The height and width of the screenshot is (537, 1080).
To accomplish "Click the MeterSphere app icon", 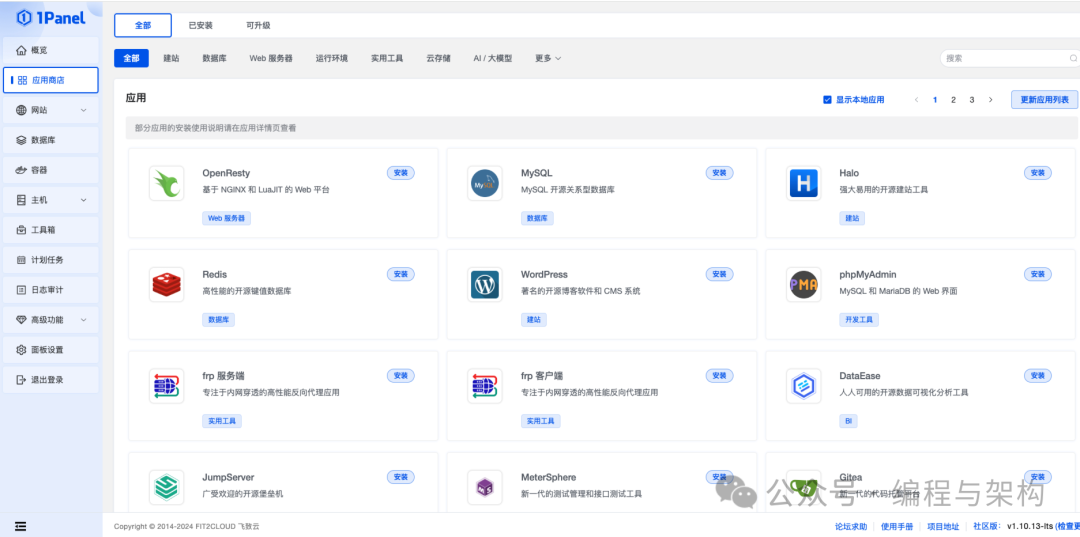I will [x=485, y=487].
